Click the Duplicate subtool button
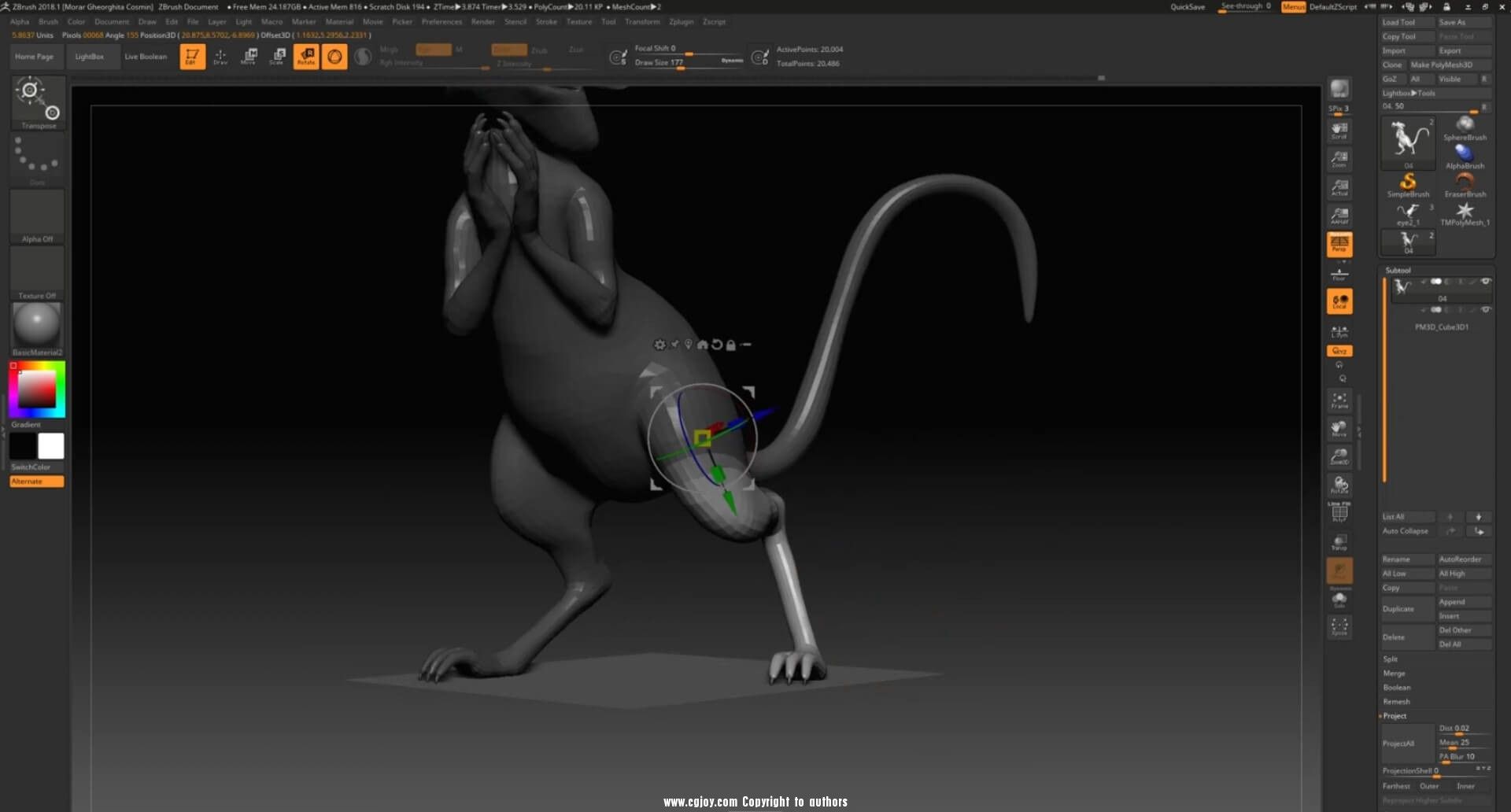This screenshot has width=1511, height=812. [1407, 609]
